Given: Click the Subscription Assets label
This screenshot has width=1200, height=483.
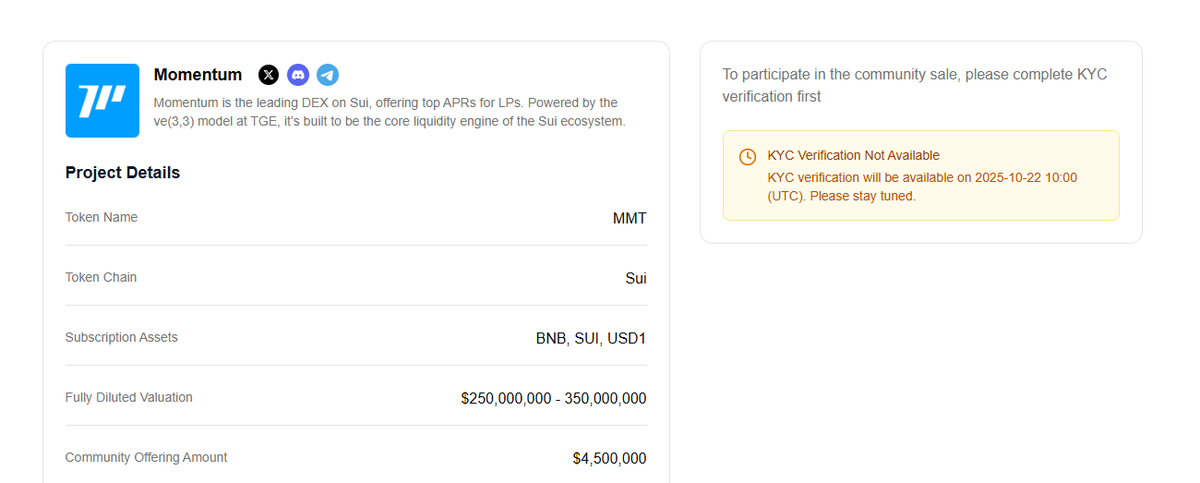Looking at the screenshot, I should tap(122, 337).
